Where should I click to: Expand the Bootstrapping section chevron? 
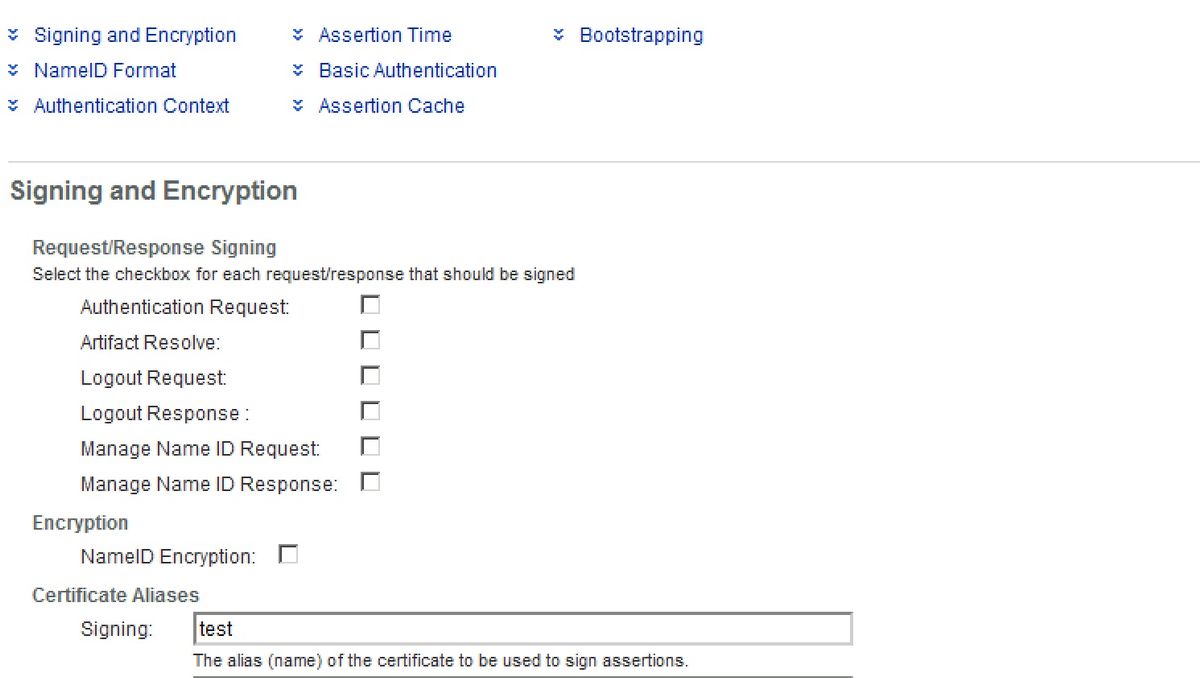coord(557,34)
